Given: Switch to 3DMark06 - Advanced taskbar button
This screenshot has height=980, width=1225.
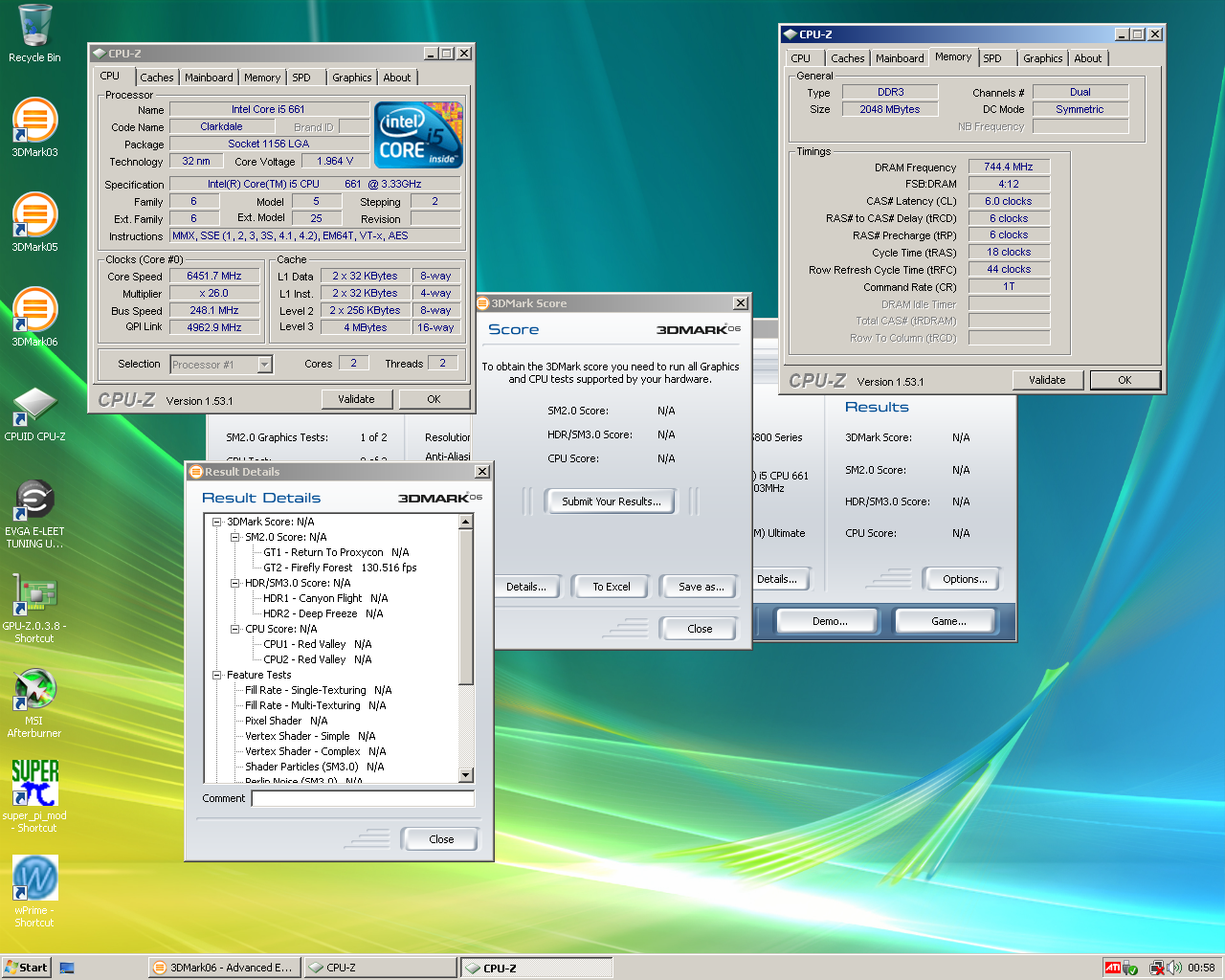Looking at the screenshot, I should [x=225, y=968].
